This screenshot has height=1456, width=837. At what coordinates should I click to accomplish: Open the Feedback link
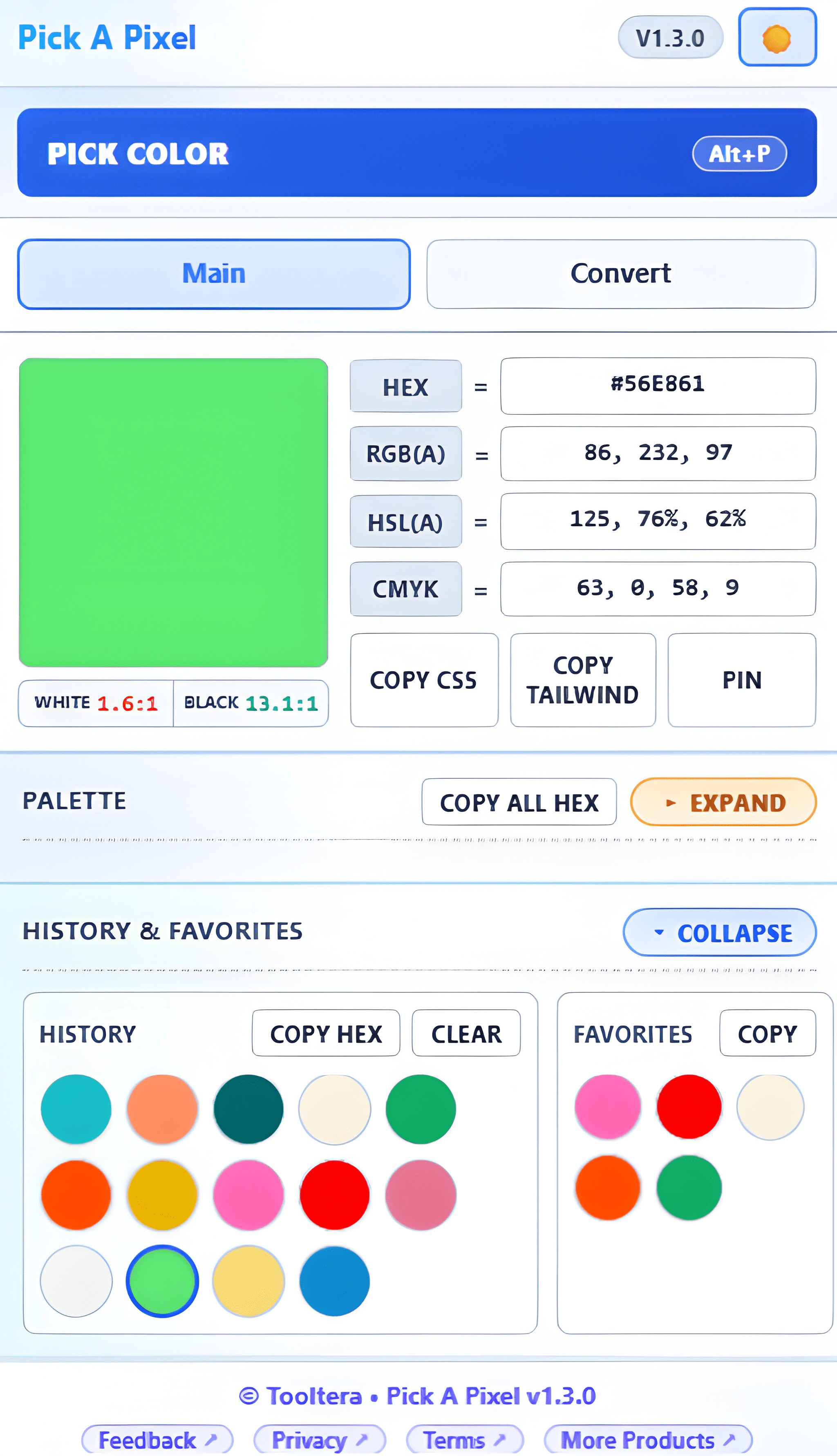tap(157, 1440)
